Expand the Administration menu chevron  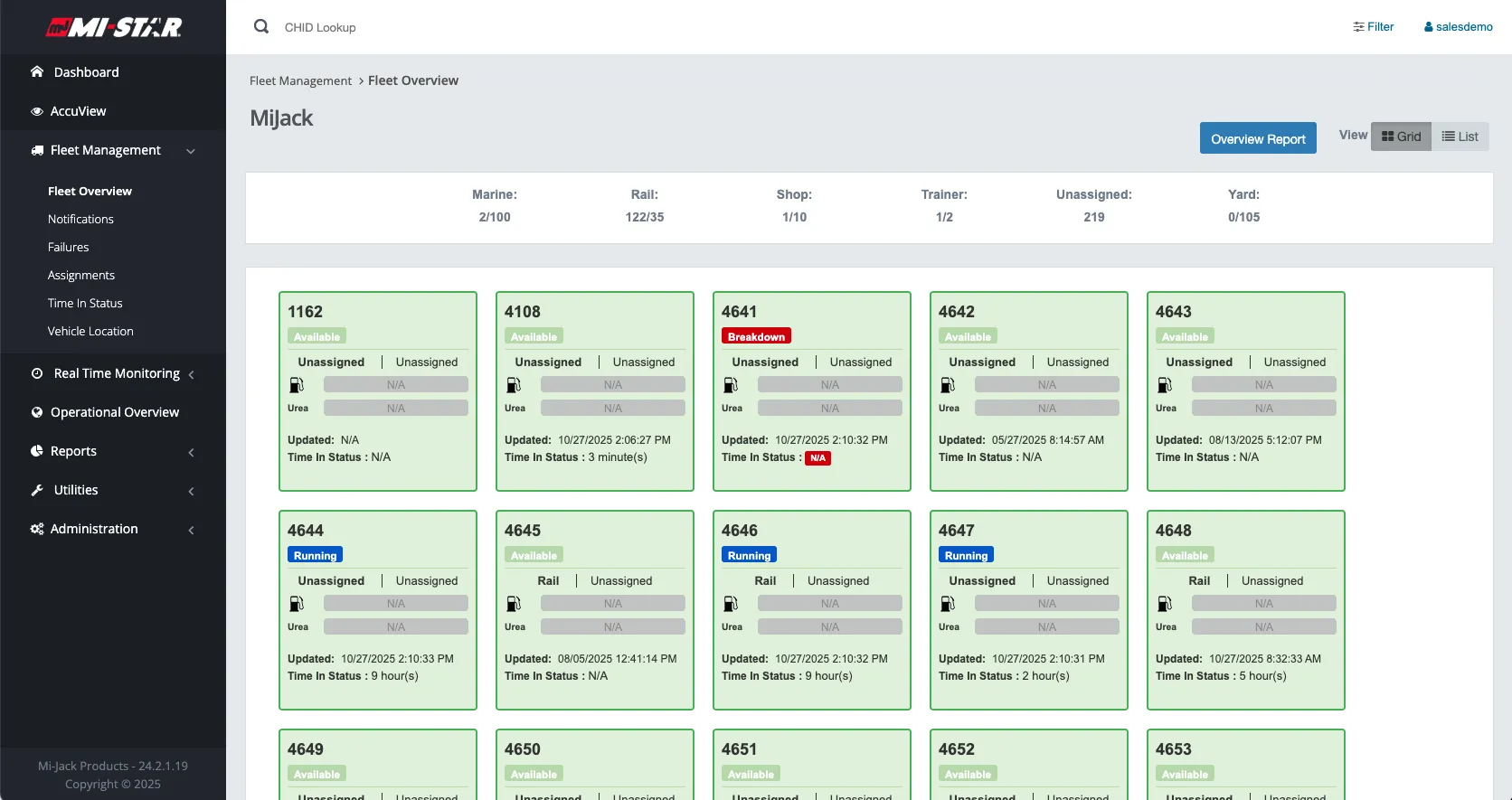coord(191,530)
